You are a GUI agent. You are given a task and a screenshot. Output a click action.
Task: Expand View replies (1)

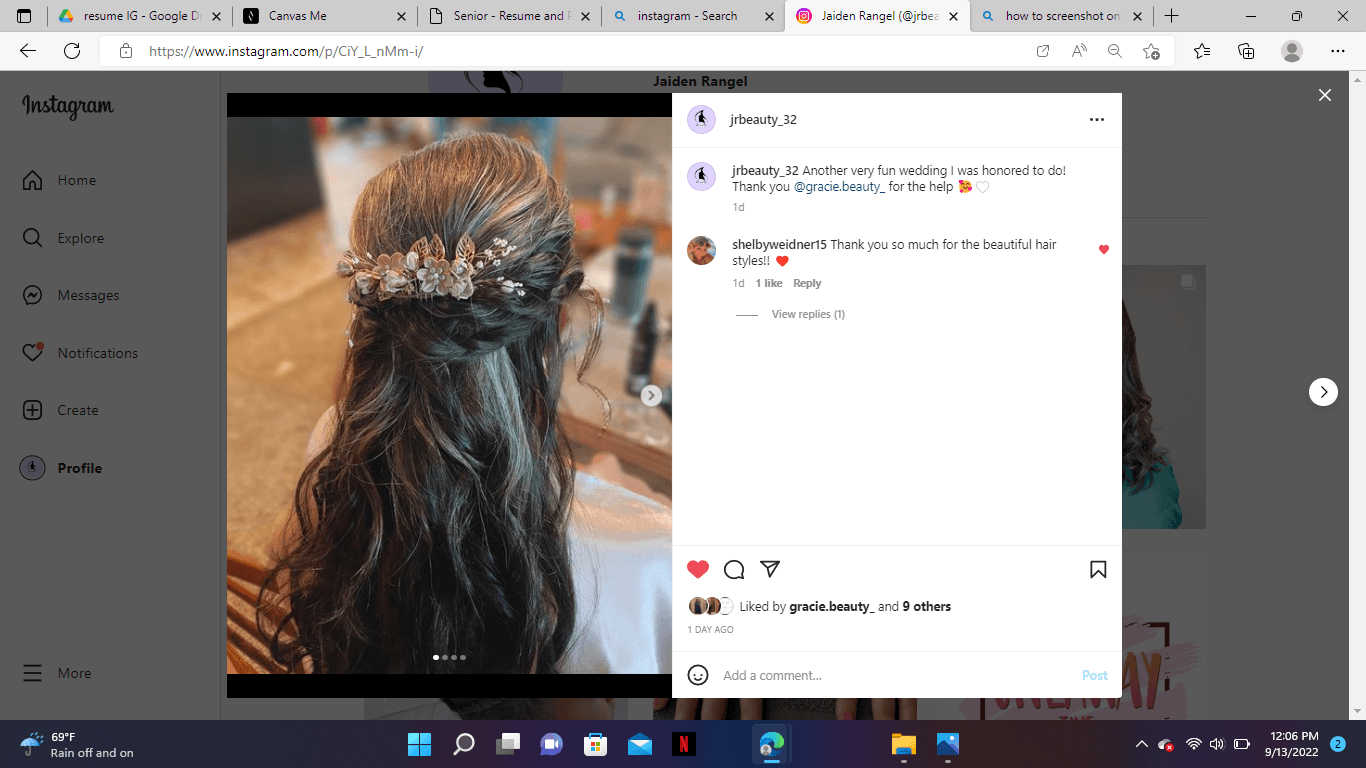[808, 314]
